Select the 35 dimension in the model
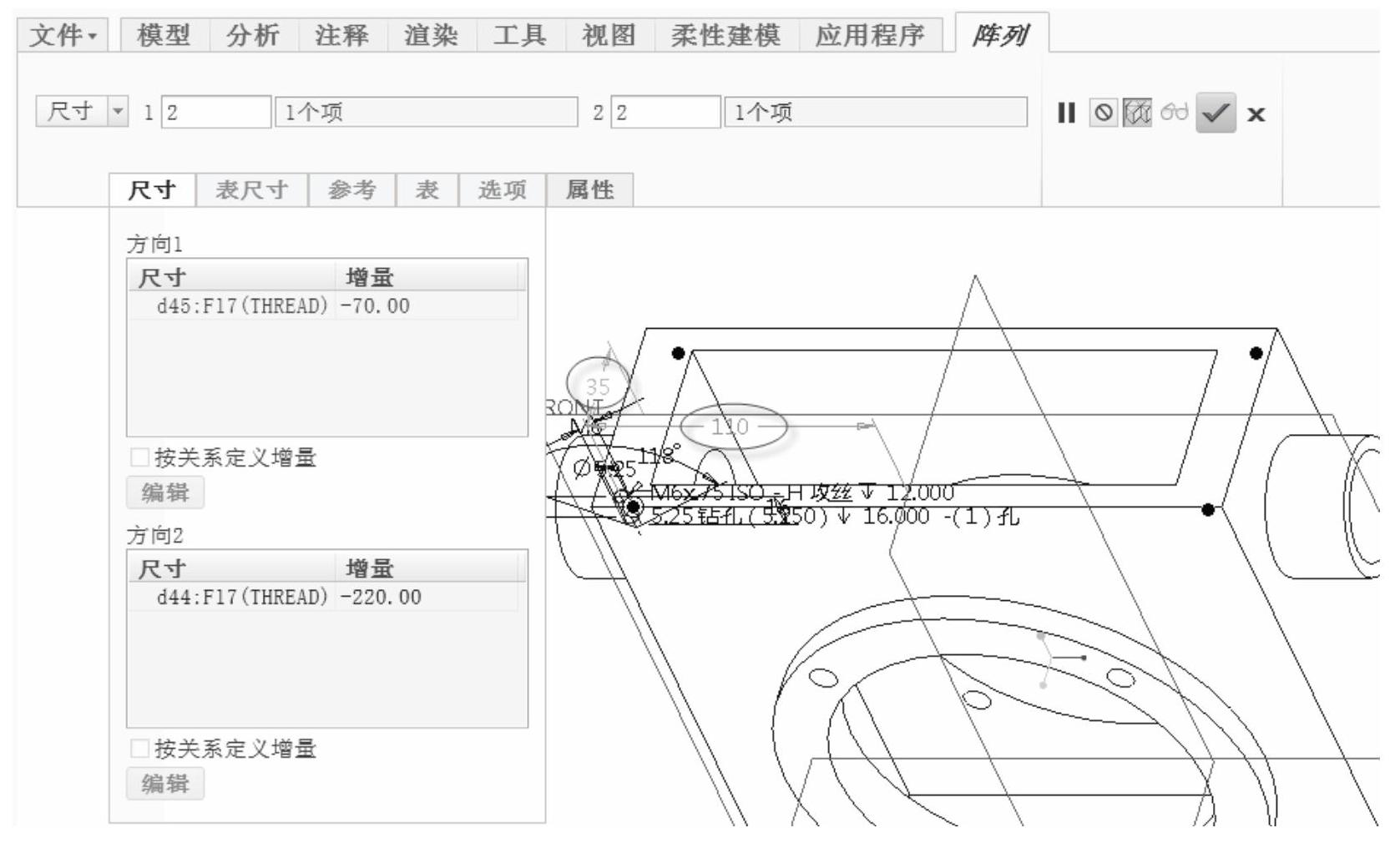1400x843 pixels. pos(598,386)
